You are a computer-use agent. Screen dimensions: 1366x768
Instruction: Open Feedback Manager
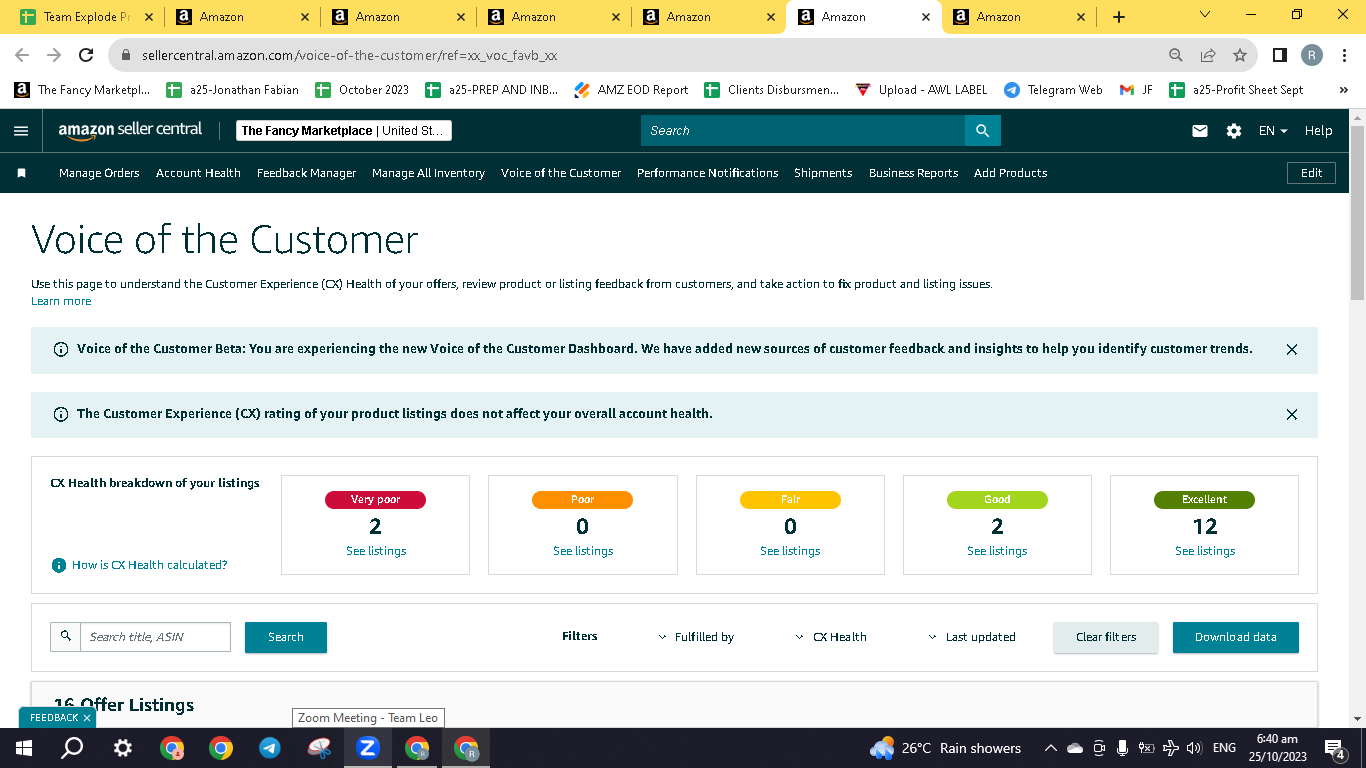[306, 173]
